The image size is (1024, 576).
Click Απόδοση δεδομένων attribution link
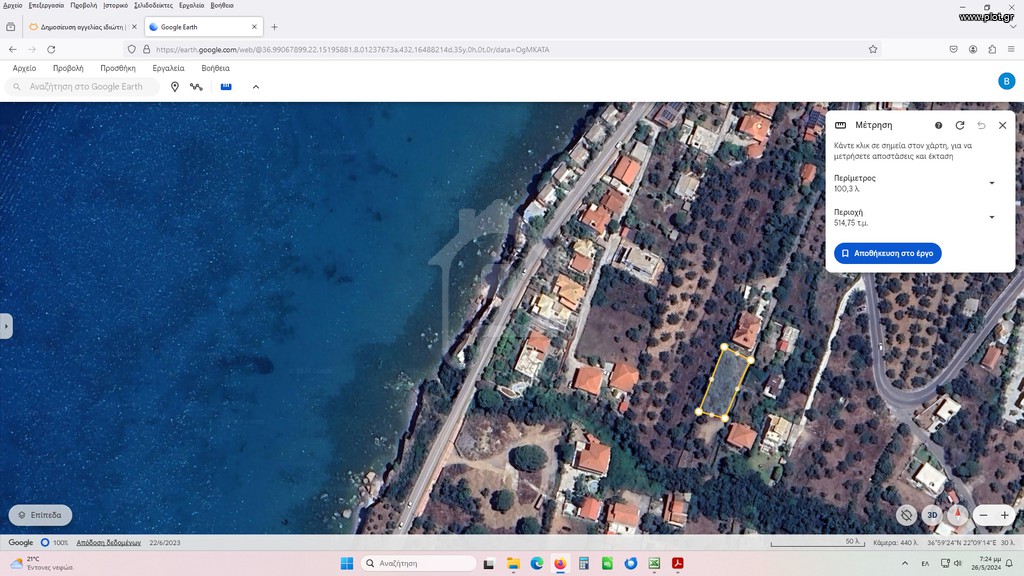(x=108, y=543)
